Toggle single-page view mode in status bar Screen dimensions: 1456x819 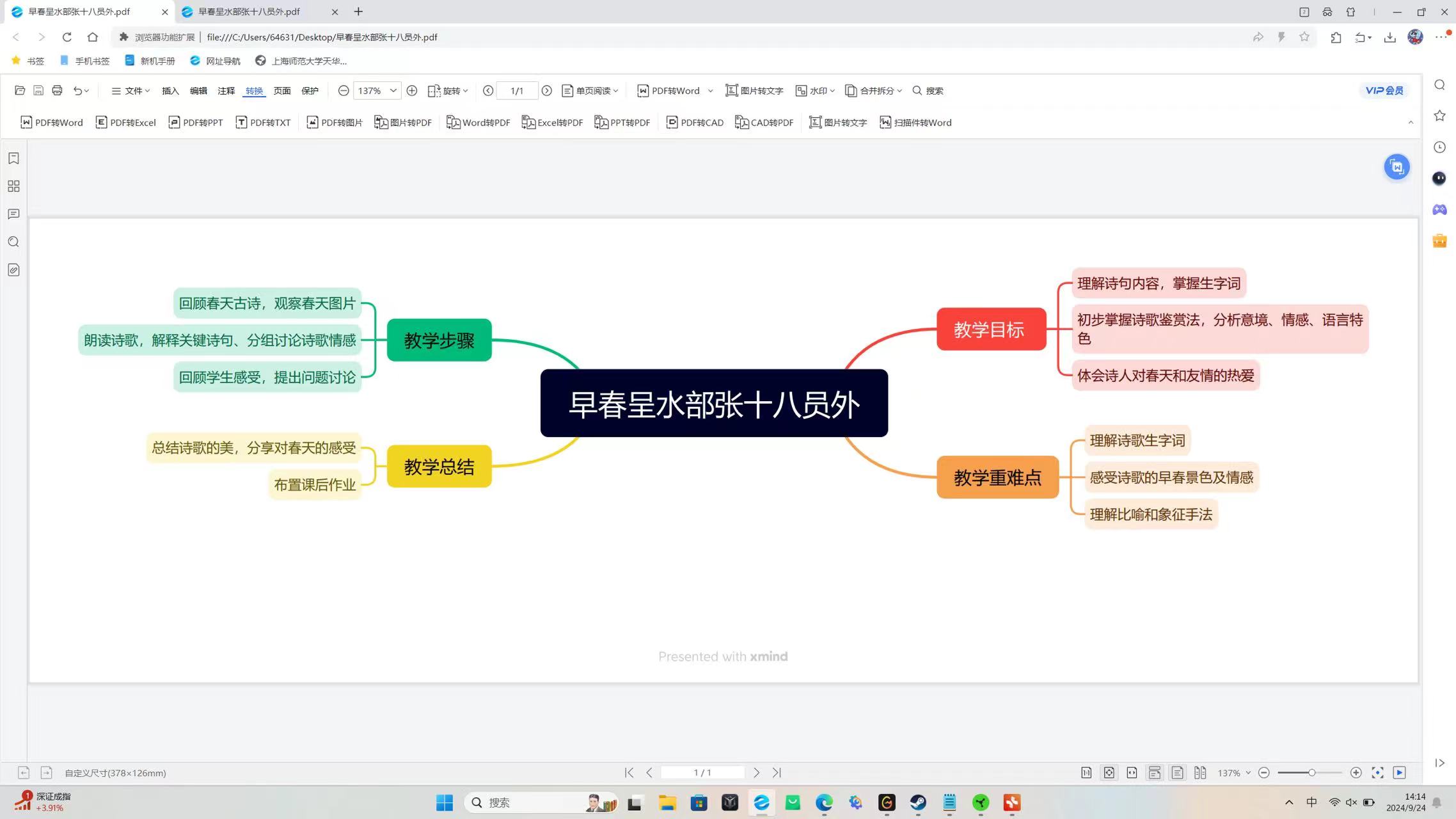[x=1177, y=772]
